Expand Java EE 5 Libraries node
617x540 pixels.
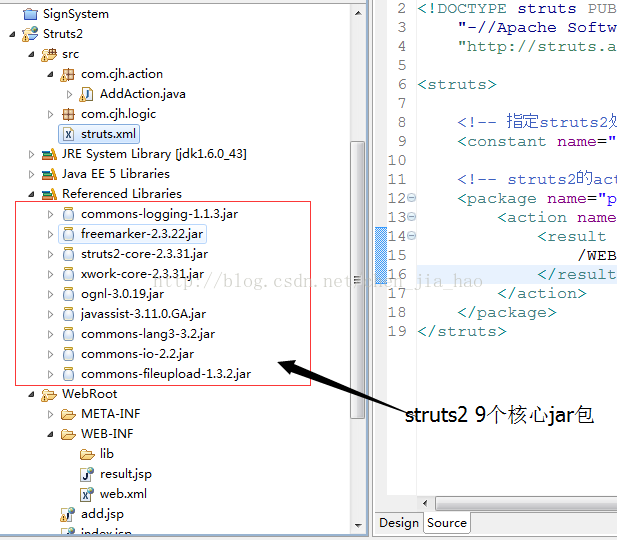click(x=31, y=174)
